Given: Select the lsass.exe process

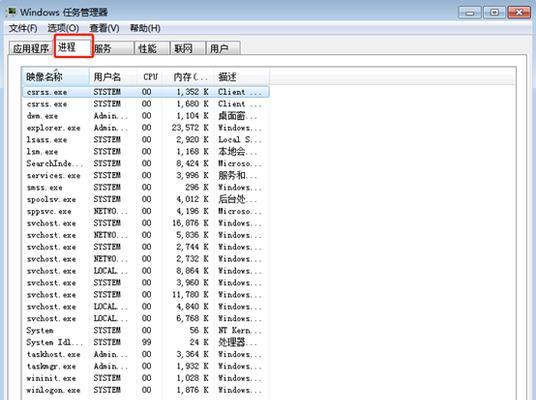Looking at the screenshot, I should [146, 139].
